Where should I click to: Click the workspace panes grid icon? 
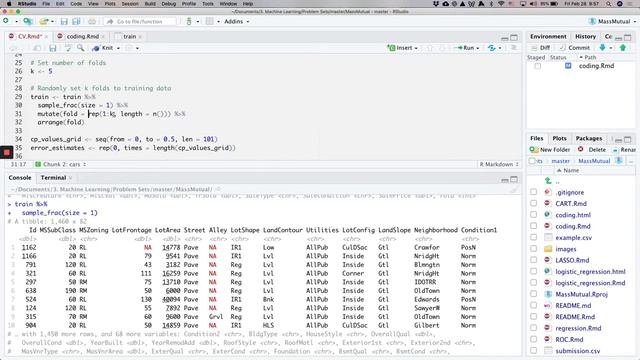[209, 21]
